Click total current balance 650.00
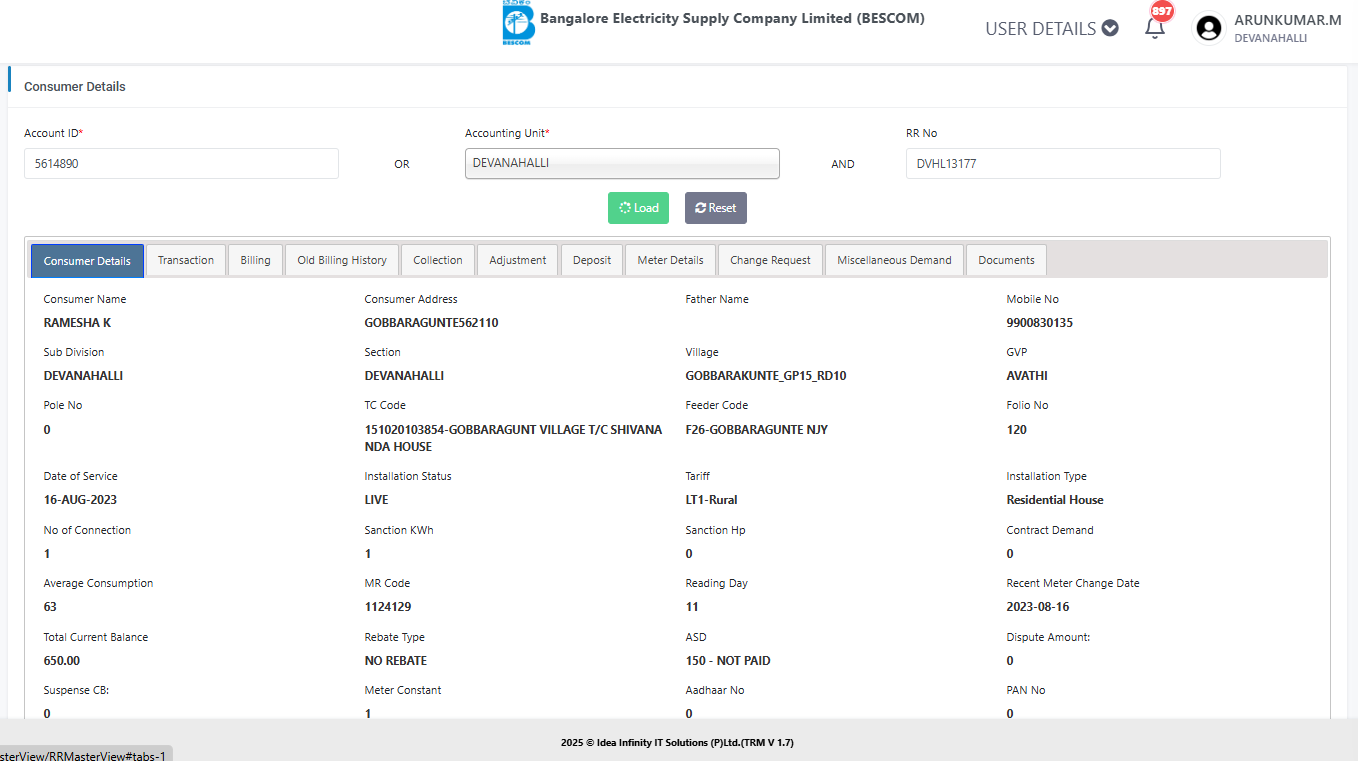The height and width of the screenshot is (761, 1358). (62, 661)
